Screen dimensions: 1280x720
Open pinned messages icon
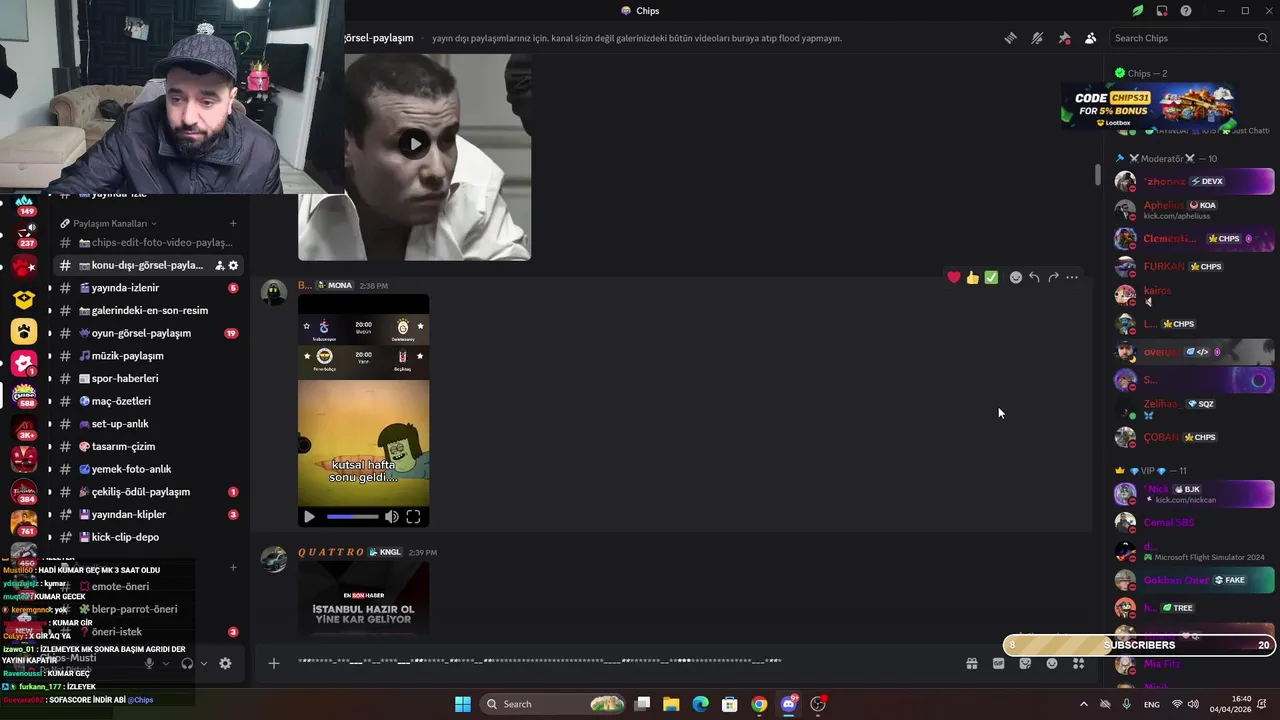[x=1064, y=38]
